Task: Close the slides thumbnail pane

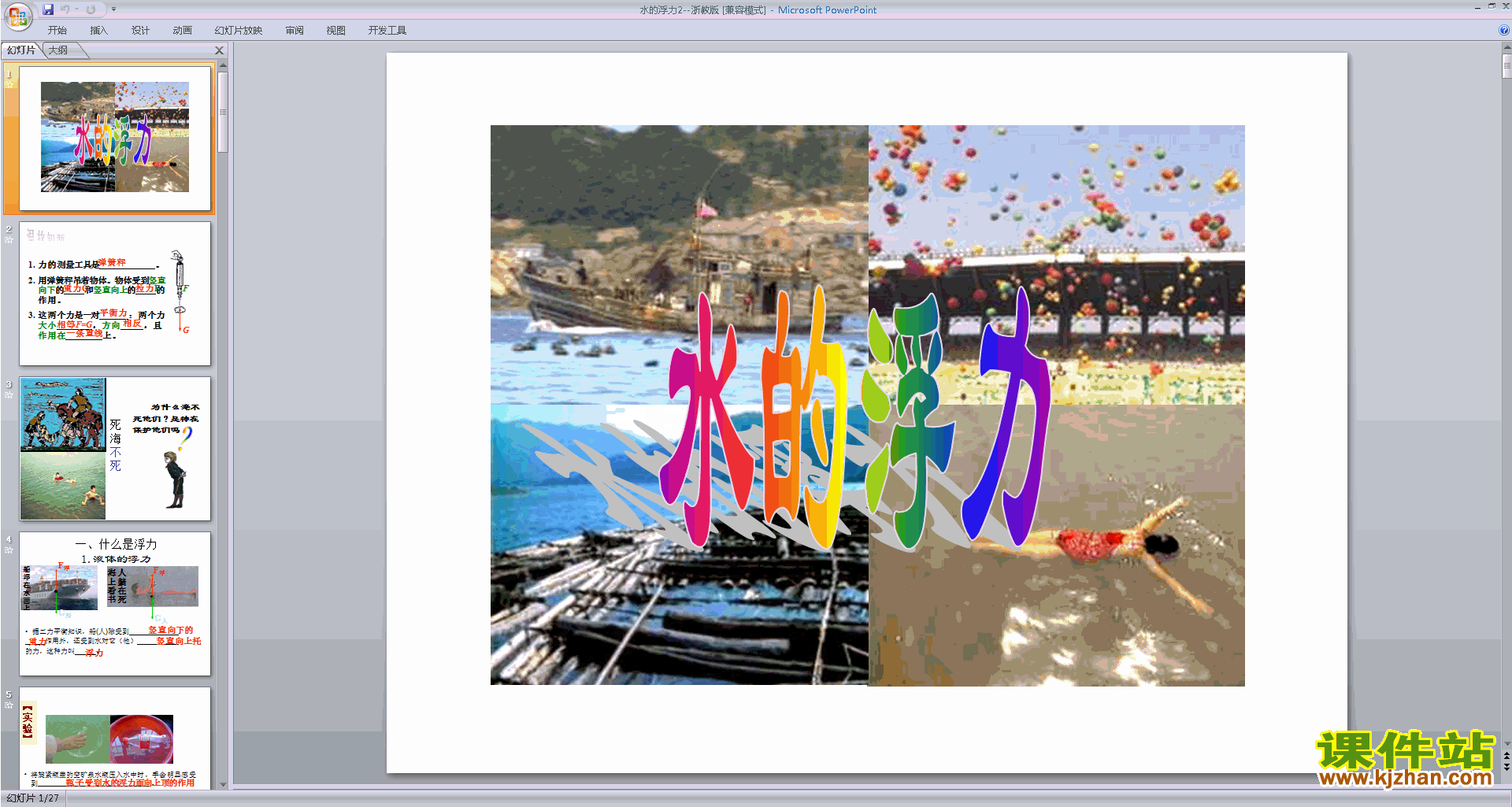Action: point(220,50)
